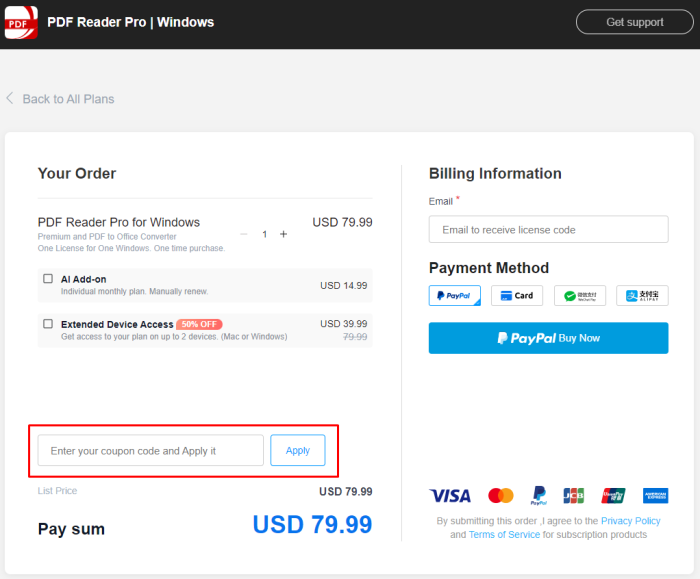The width and height of the screenshot is (700, 579).
Task: Decrease quantity with the minus icon
Action: [x=244, y=234]
